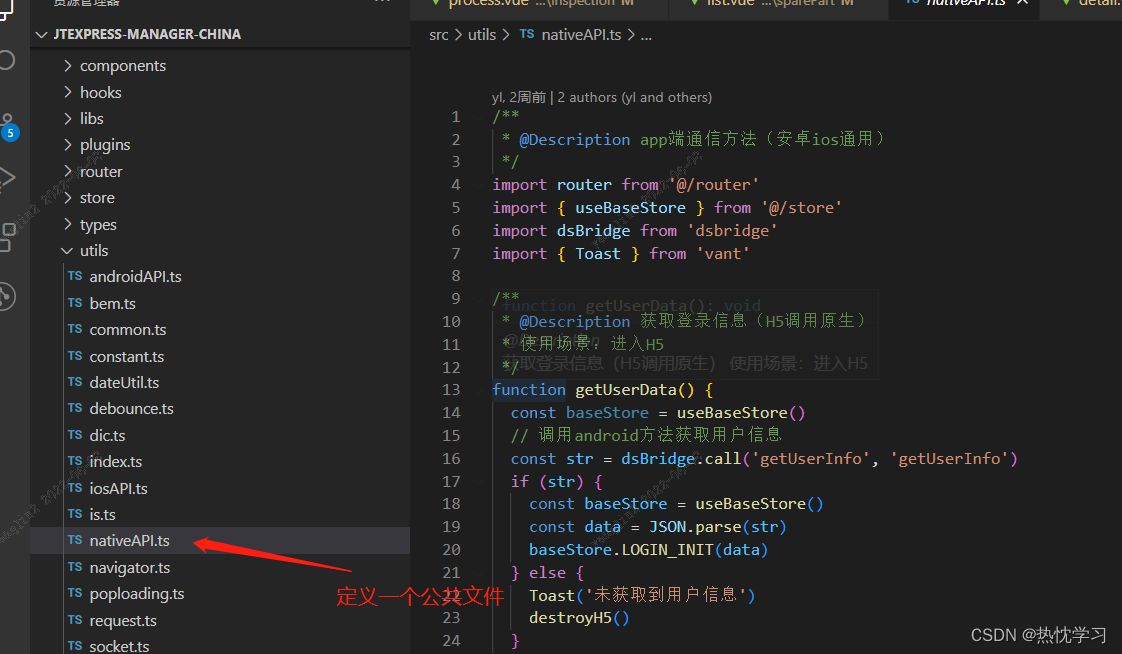The image size is (1122, 654).
Task: Open the '2 authors (yl and others)' code lens
Action: click(x=635, y=97)
